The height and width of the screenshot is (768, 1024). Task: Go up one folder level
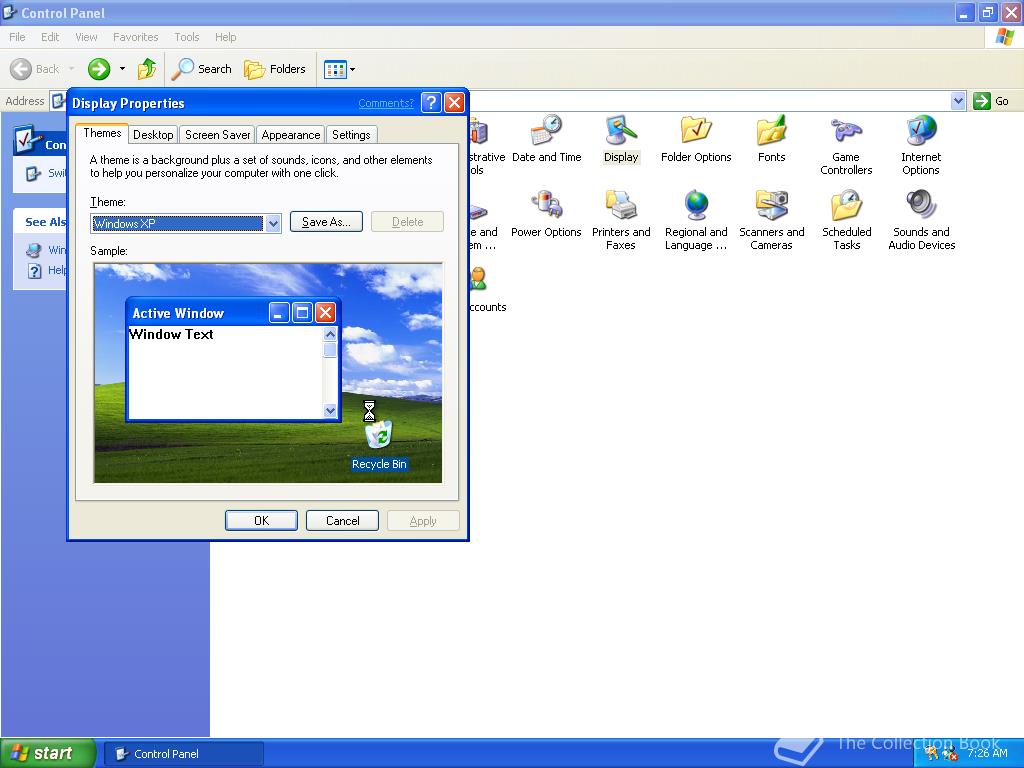(x=147, y=69)
